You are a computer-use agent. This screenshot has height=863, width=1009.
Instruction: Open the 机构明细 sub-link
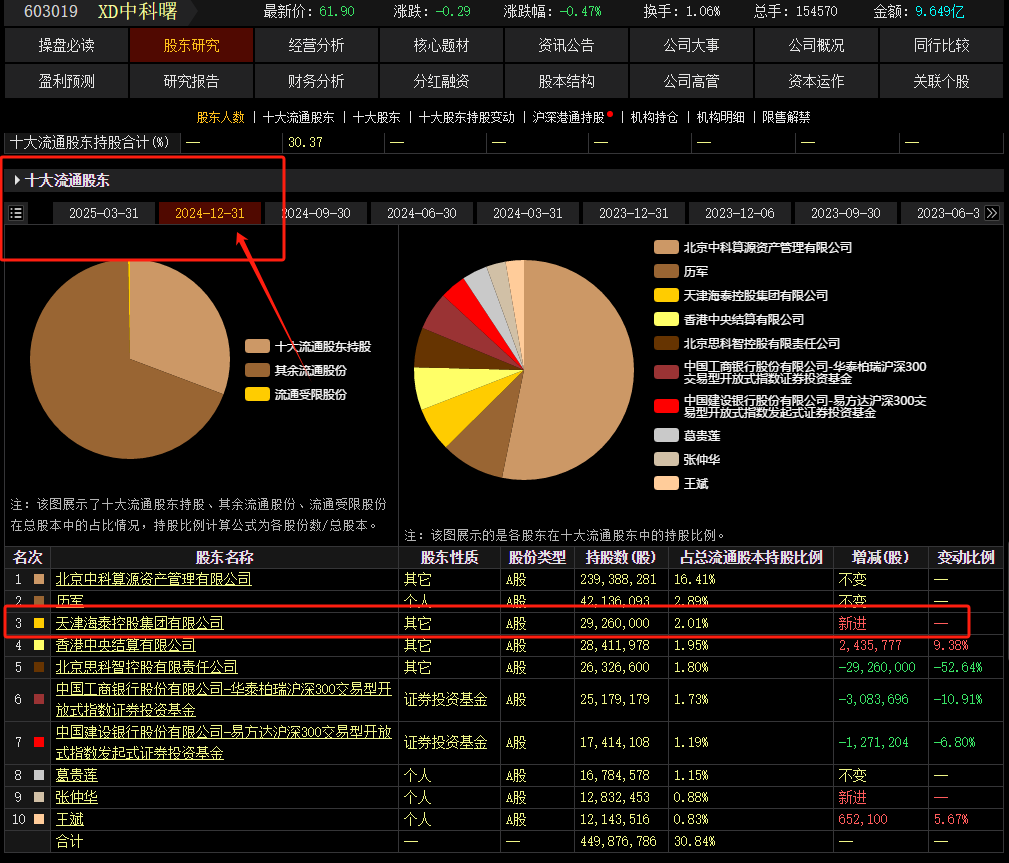click(x=720, y=117)
